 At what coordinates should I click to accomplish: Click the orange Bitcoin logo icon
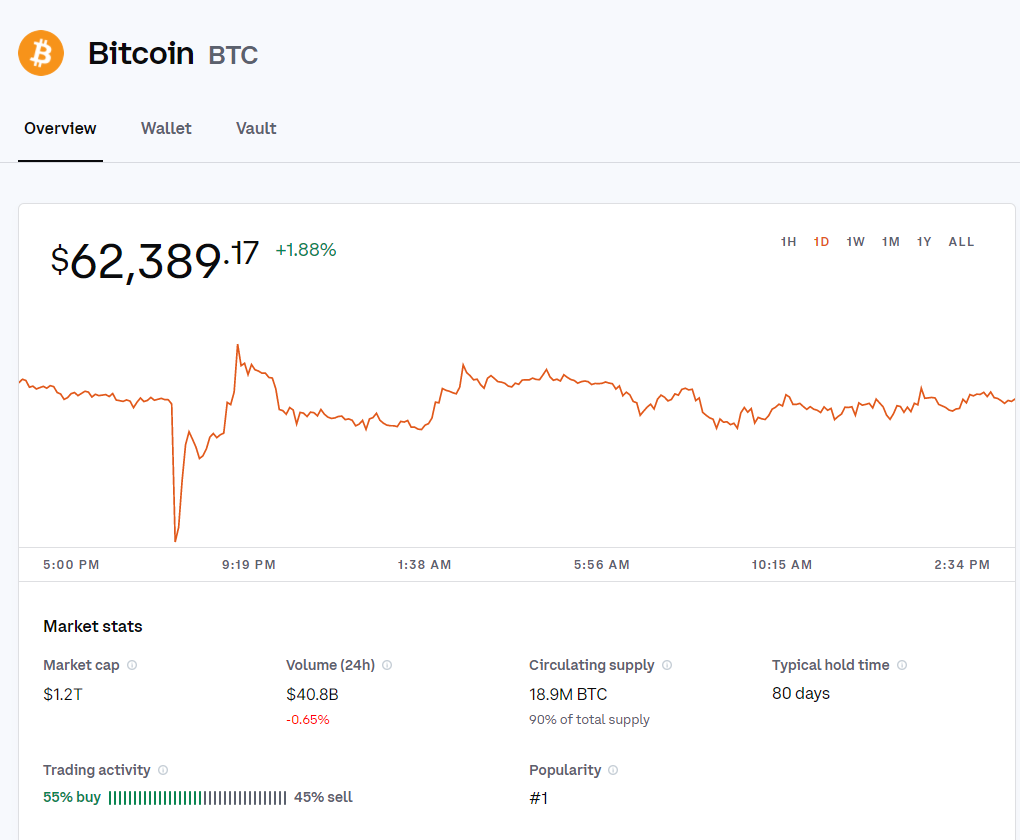[41, 53]
